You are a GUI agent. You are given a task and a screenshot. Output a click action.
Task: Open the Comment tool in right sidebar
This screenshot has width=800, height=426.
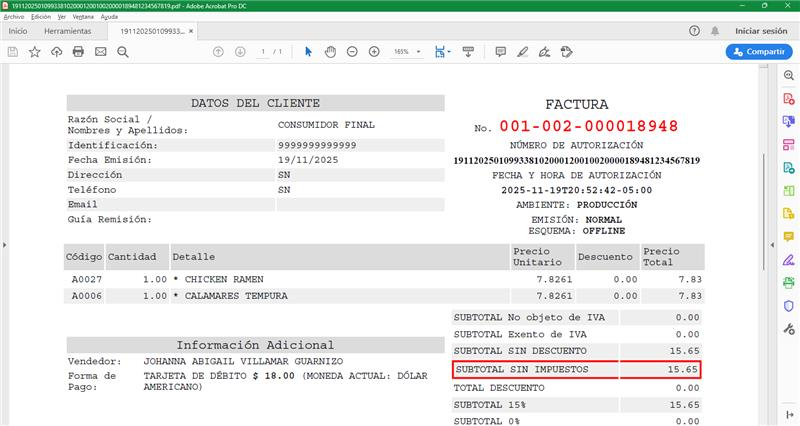pos(788,236)
